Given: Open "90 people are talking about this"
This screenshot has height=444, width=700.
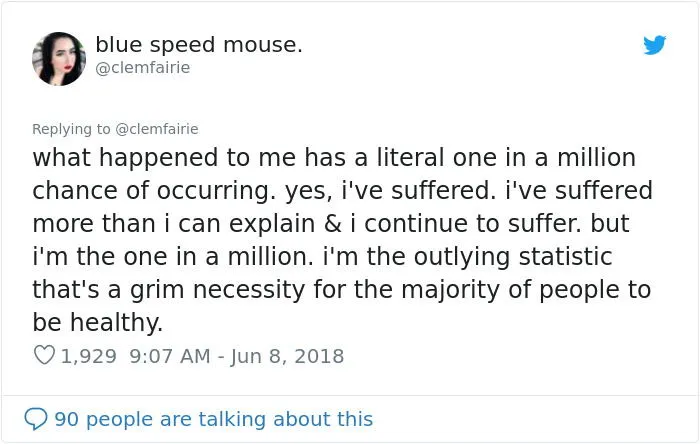Looking at the screenshot, I should pos(213,419).
